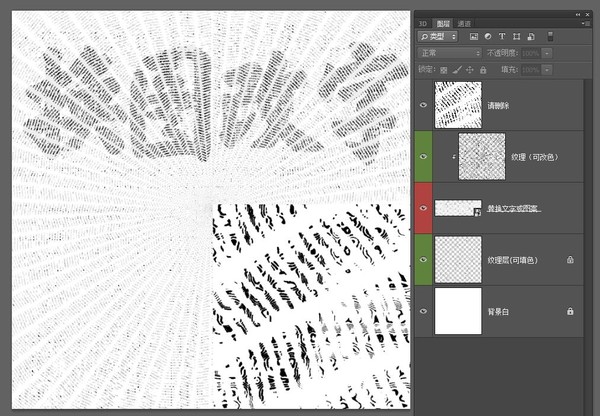The width and height of the screenshot is (600, 416).
Task: Open the 填充 fill slider arrow
Action: pos(547,70)
